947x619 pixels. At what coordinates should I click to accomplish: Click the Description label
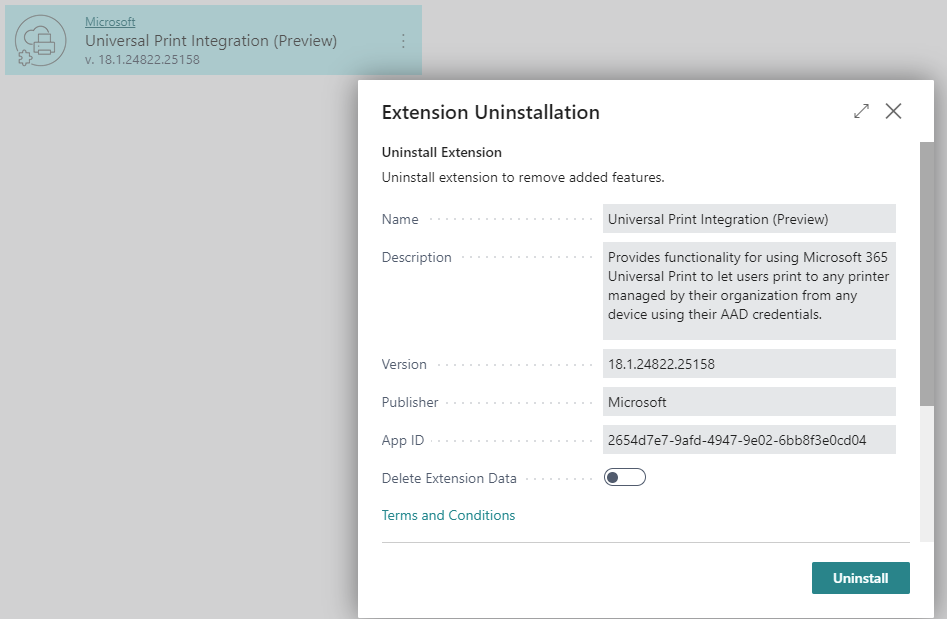(x=416, y=257)
